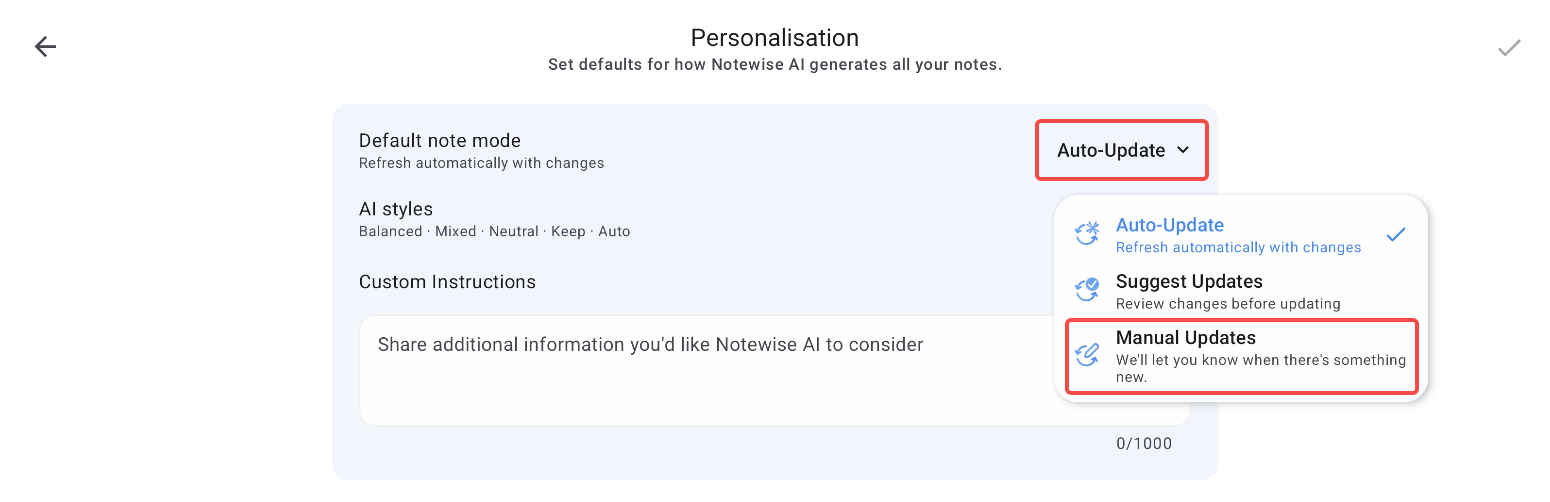The width and height of the screenshot is (1550, 502).
Task: Go back using the arrow icon
Action: click(45, 47)
